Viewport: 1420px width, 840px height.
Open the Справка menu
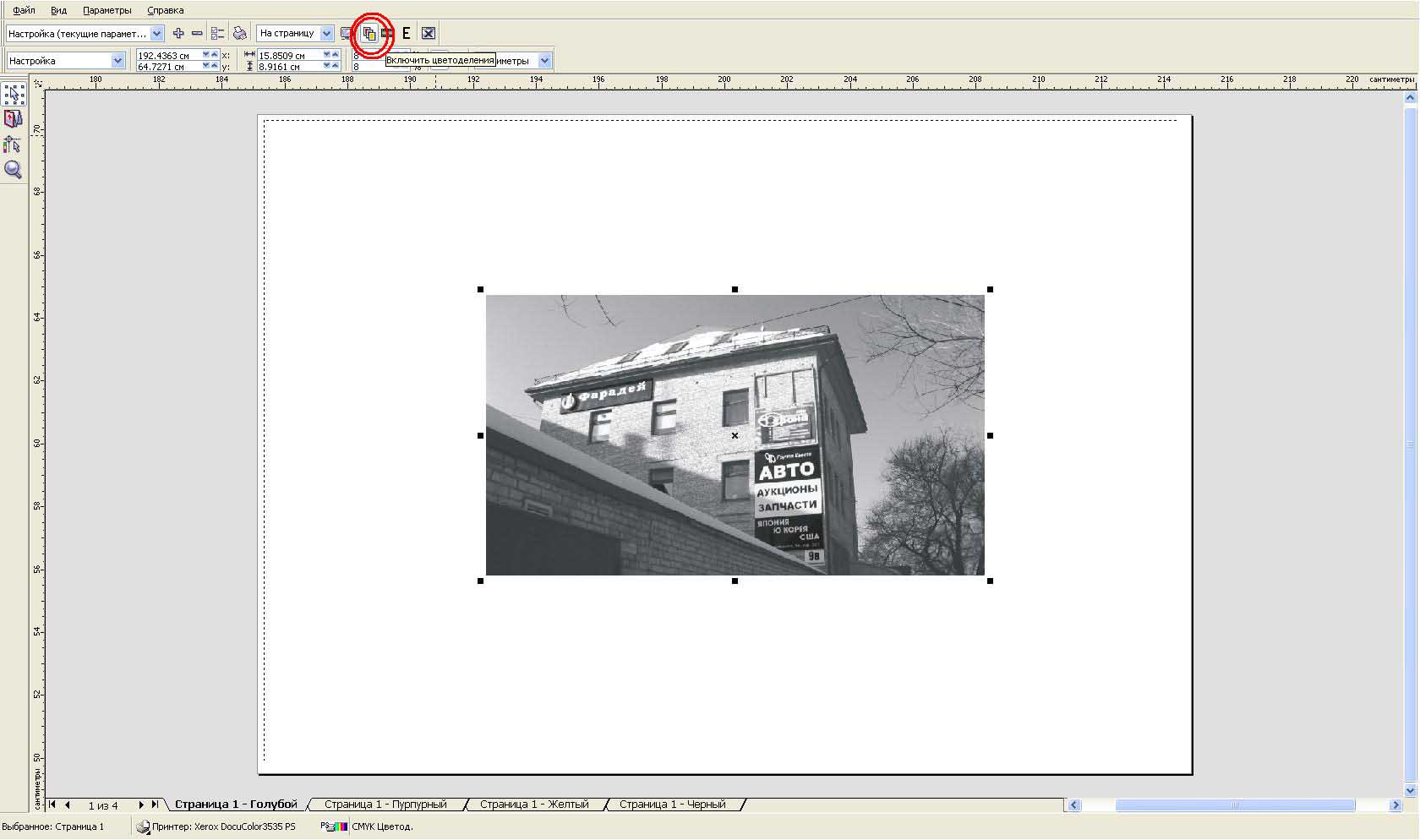(165, 10)
